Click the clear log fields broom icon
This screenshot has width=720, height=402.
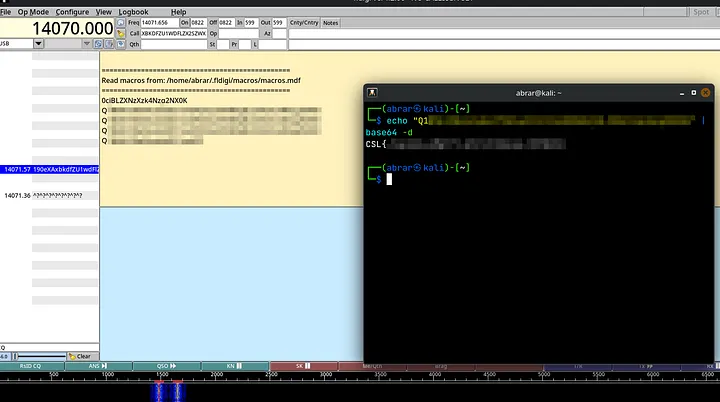[120, 34]
